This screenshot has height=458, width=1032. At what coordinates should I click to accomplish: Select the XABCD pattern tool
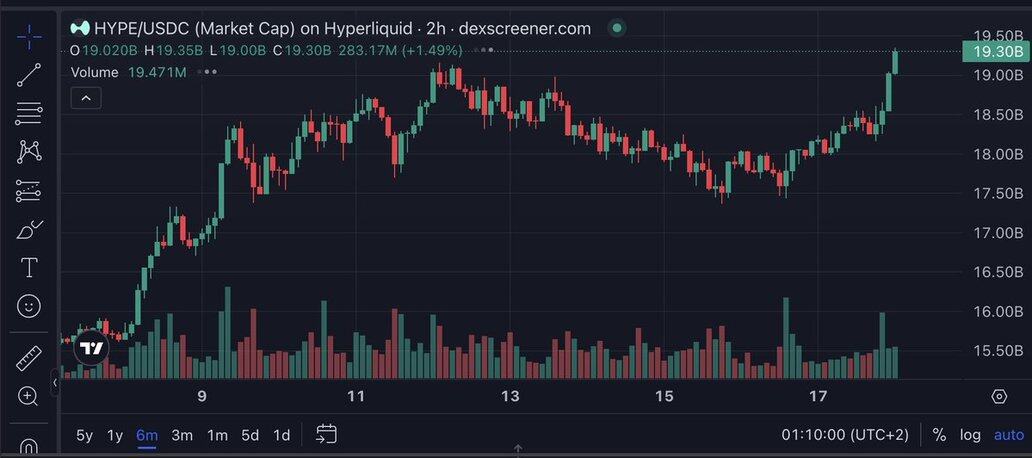(29, 152)
